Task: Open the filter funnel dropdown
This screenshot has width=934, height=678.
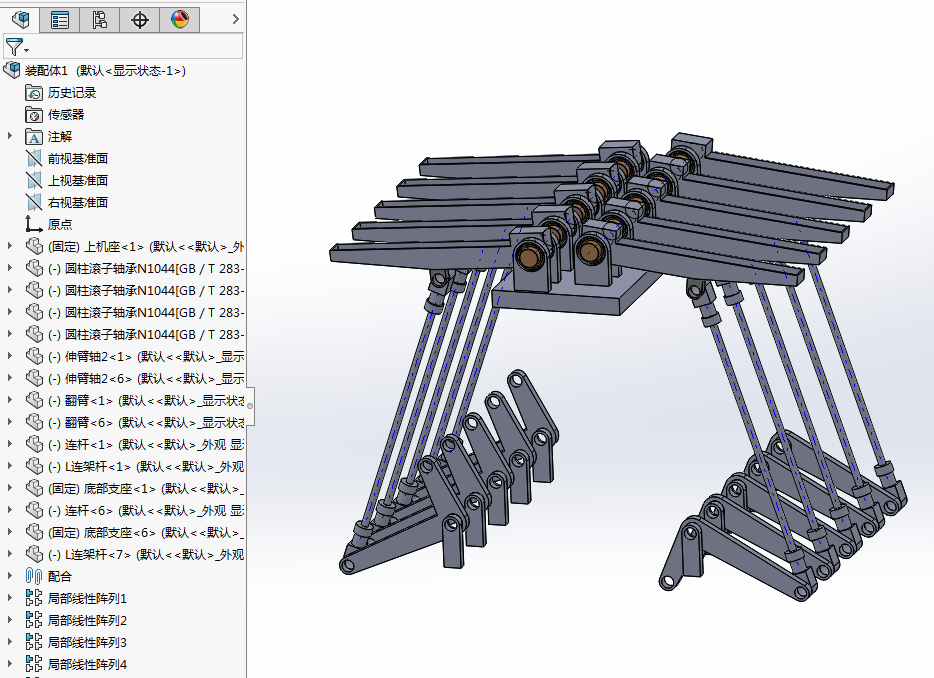Action: 16,46
